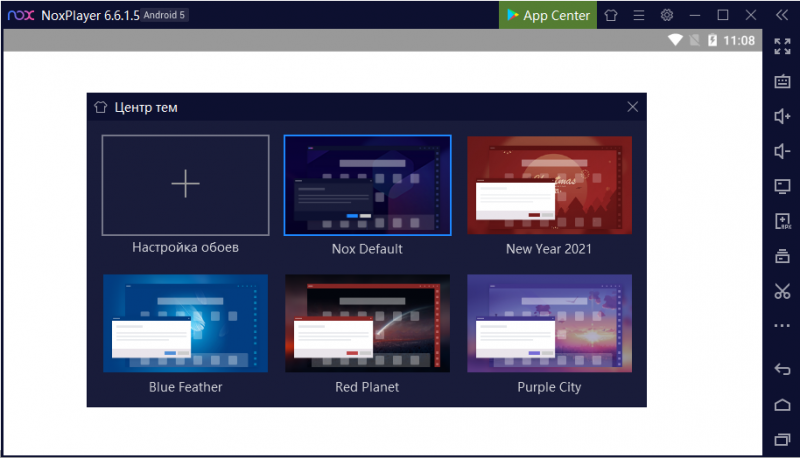Click the Центр тем dialog title
This screenshot has height=458, width=800.
(x=146, y=108)
